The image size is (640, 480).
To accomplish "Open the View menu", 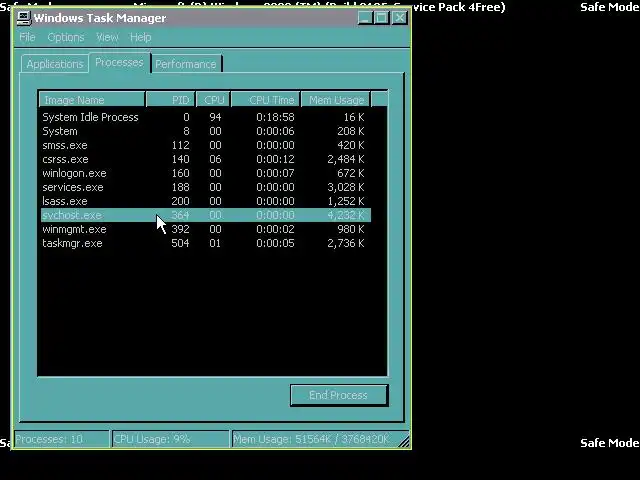I will (107, 38).
